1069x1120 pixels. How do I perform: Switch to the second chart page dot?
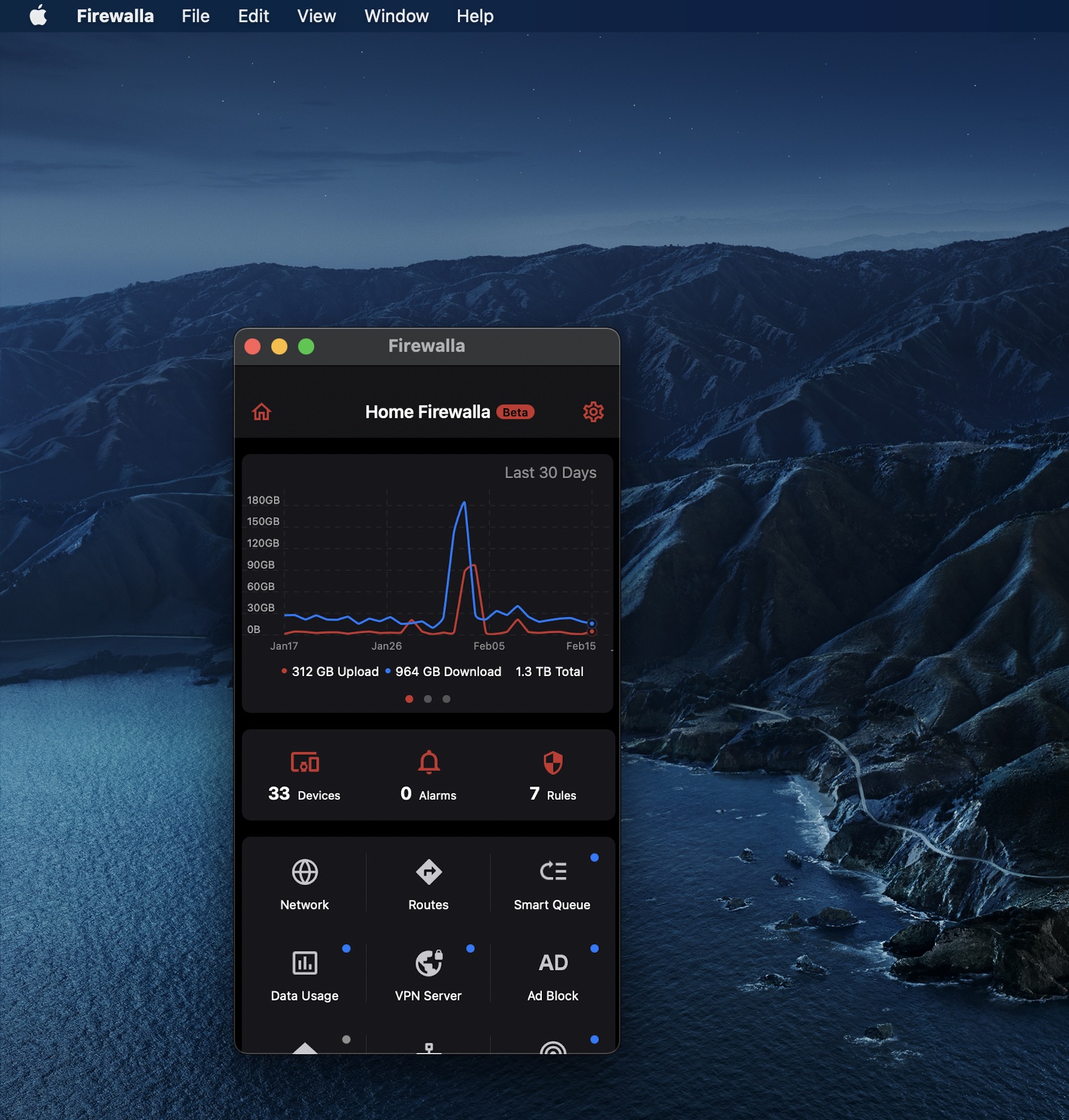(428, 699)
